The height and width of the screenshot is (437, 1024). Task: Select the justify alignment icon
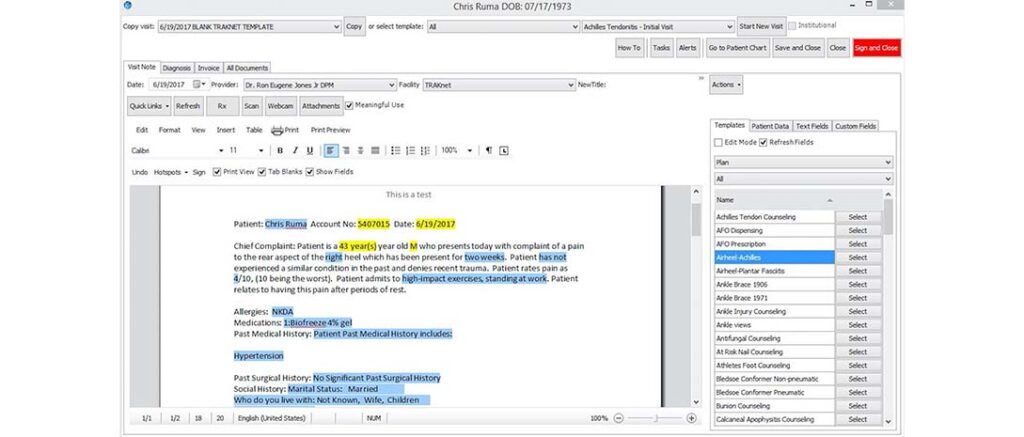coord(376,151)
